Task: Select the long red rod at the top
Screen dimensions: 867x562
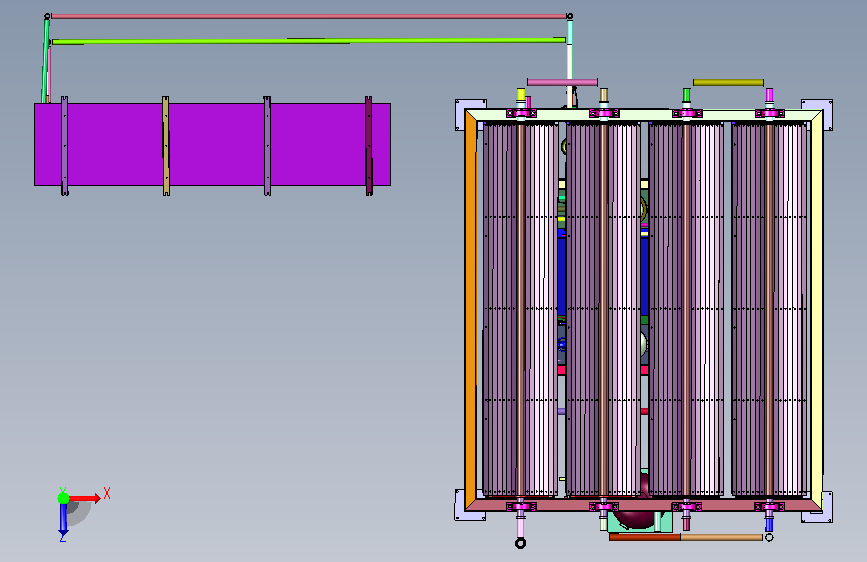Action: pos(309,17)
